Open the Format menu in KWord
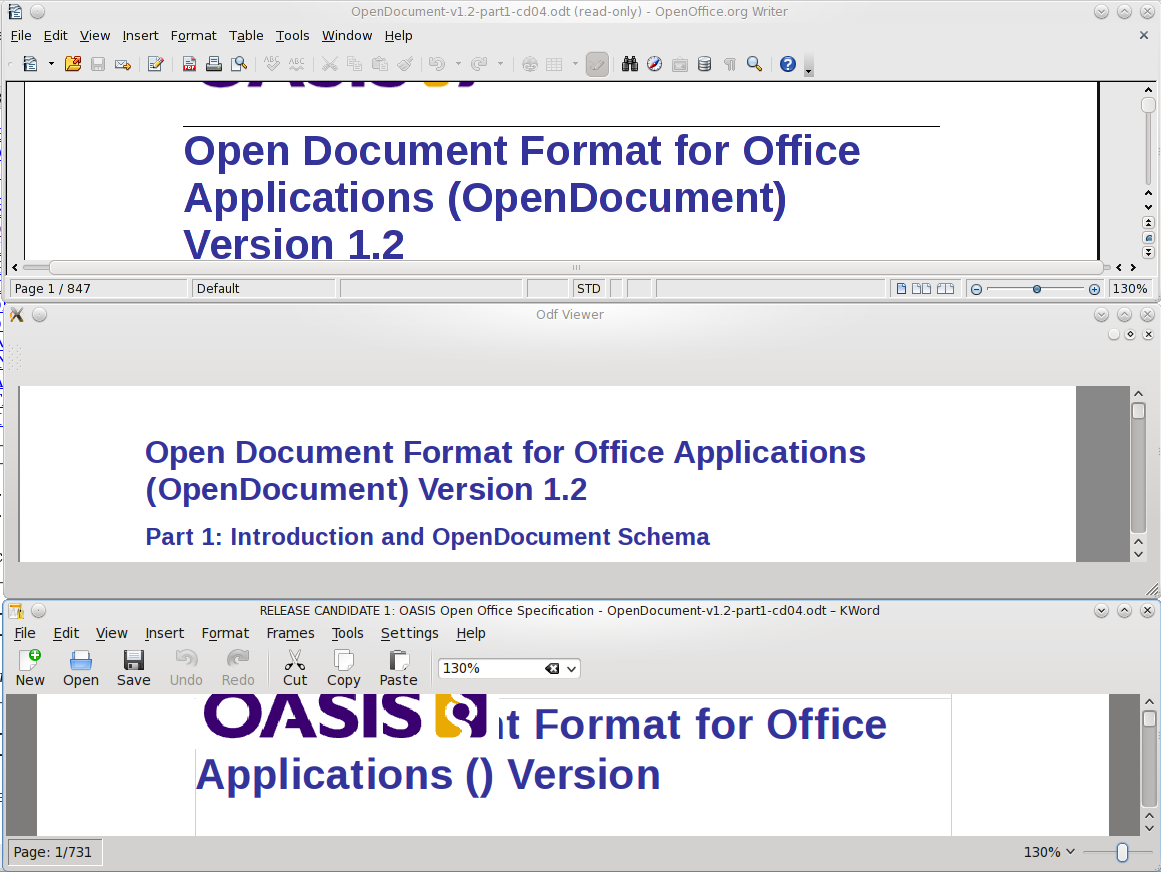1161x872 pixels. tap(225, 633)
